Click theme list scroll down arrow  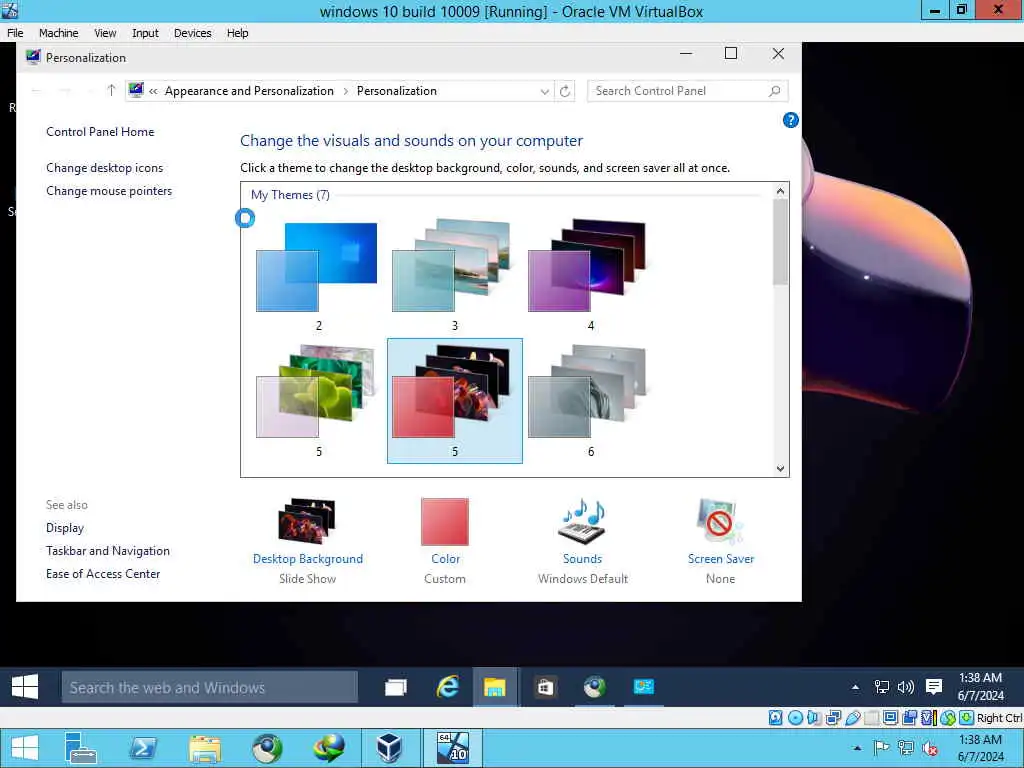(x=780, y=468)
